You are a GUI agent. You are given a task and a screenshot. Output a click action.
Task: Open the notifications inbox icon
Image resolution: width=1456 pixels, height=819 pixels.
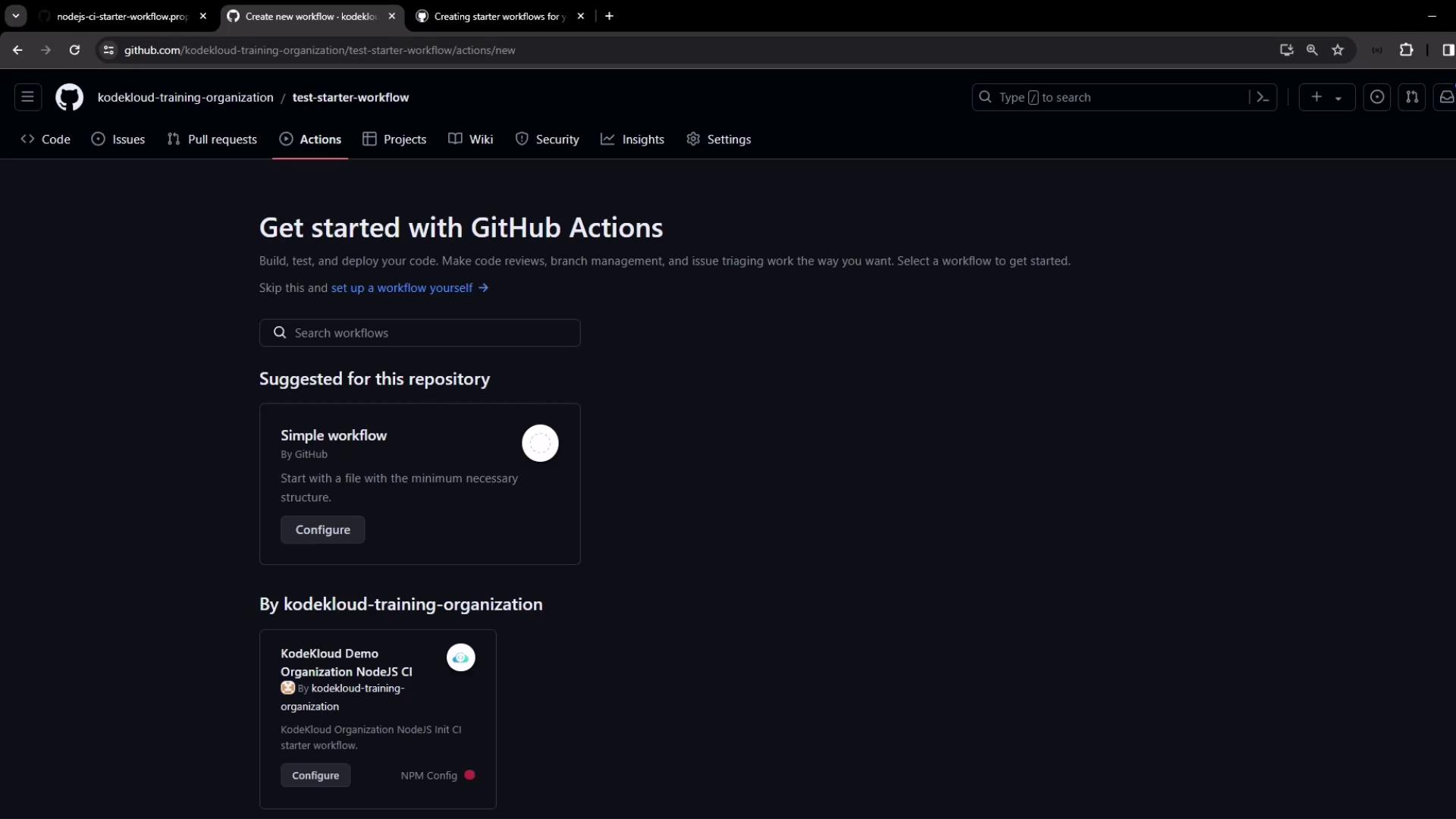tap(1446, 97)
